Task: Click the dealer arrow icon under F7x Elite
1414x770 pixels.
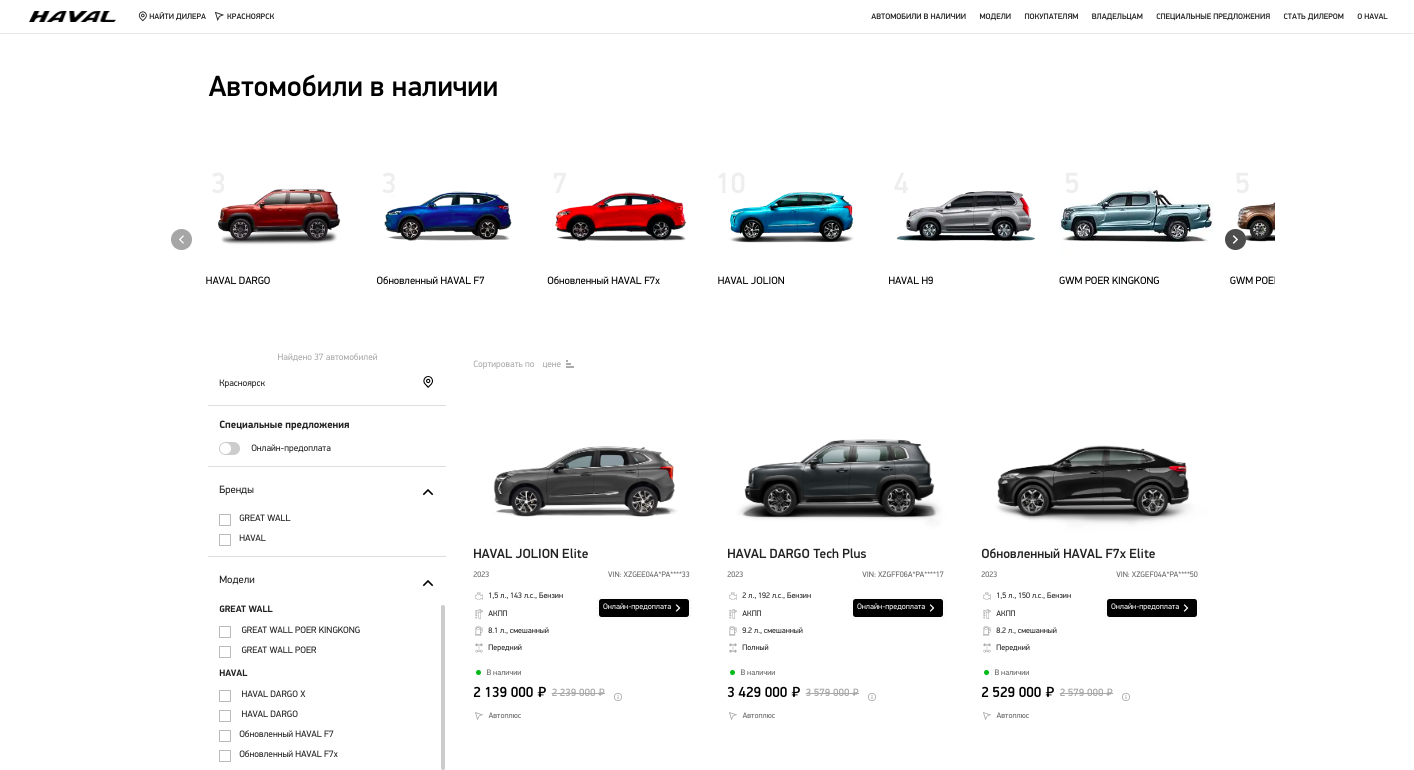Action: coord(987,716)
